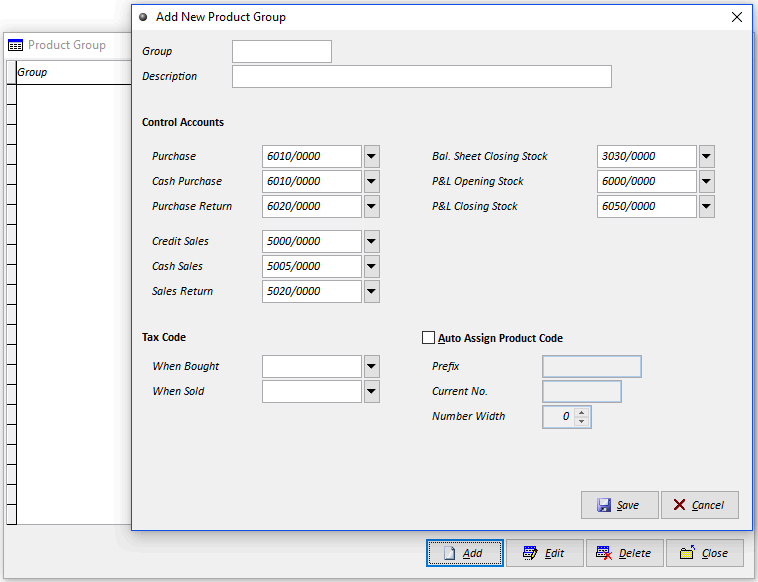Click the Cash Sales field showing 5005/0000
Screen dimensions: 758x582
pyautogui.click(x=312, y=266)
